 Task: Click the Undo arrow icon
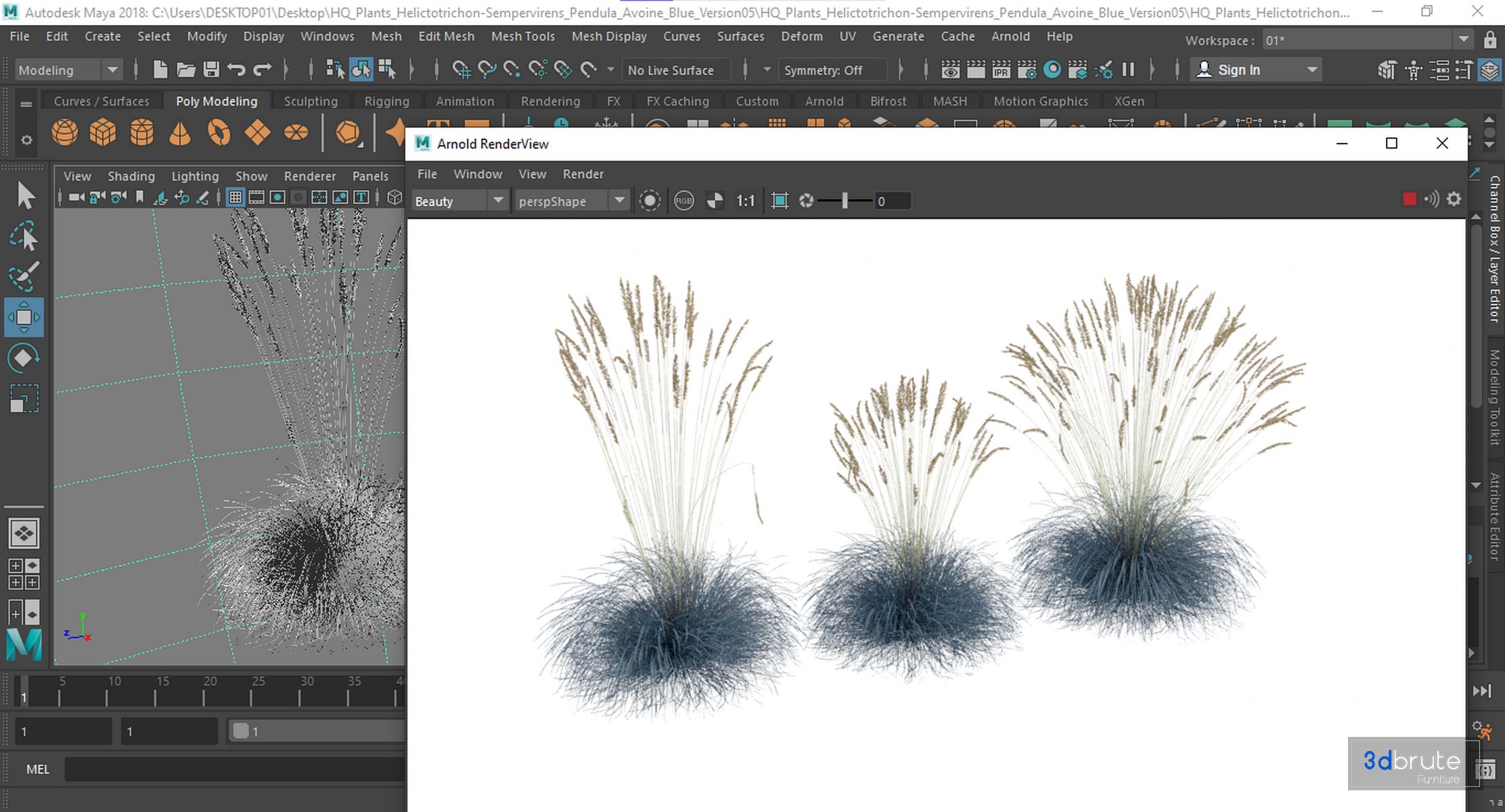236,70
